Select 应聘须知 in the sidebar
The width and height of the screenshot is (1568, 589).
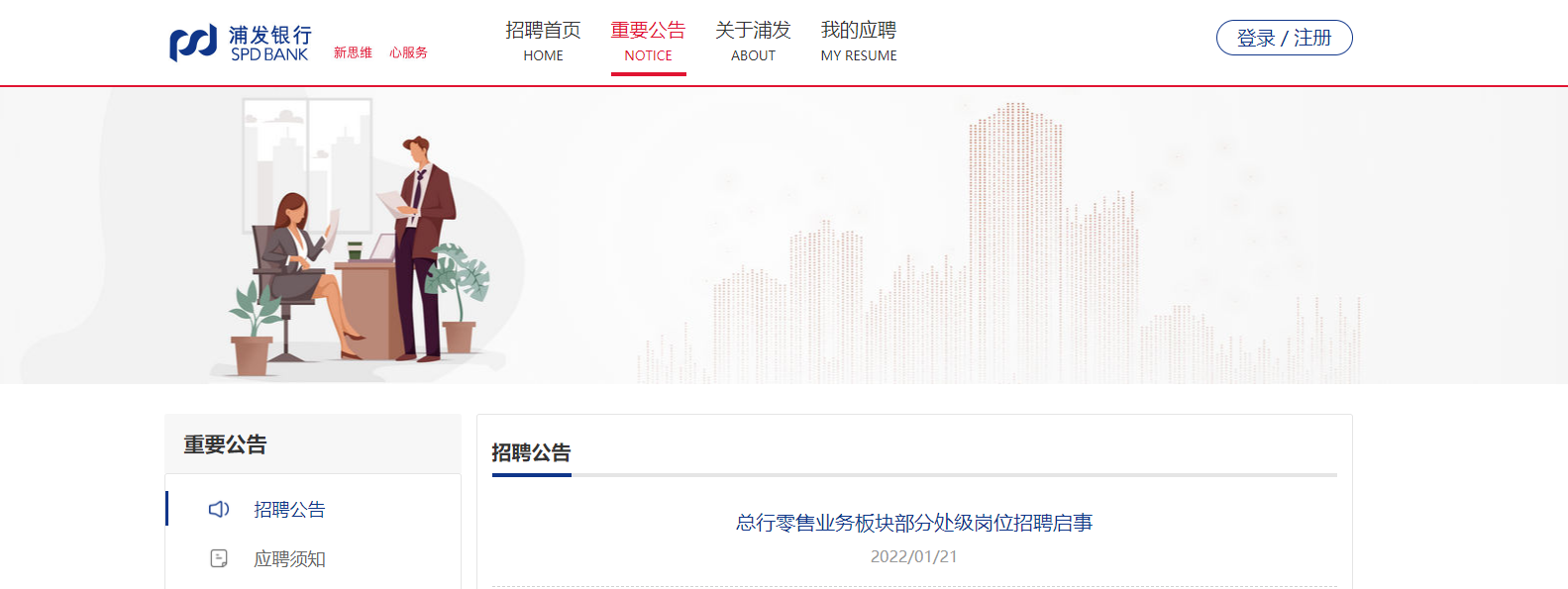[x=289, y=559]
